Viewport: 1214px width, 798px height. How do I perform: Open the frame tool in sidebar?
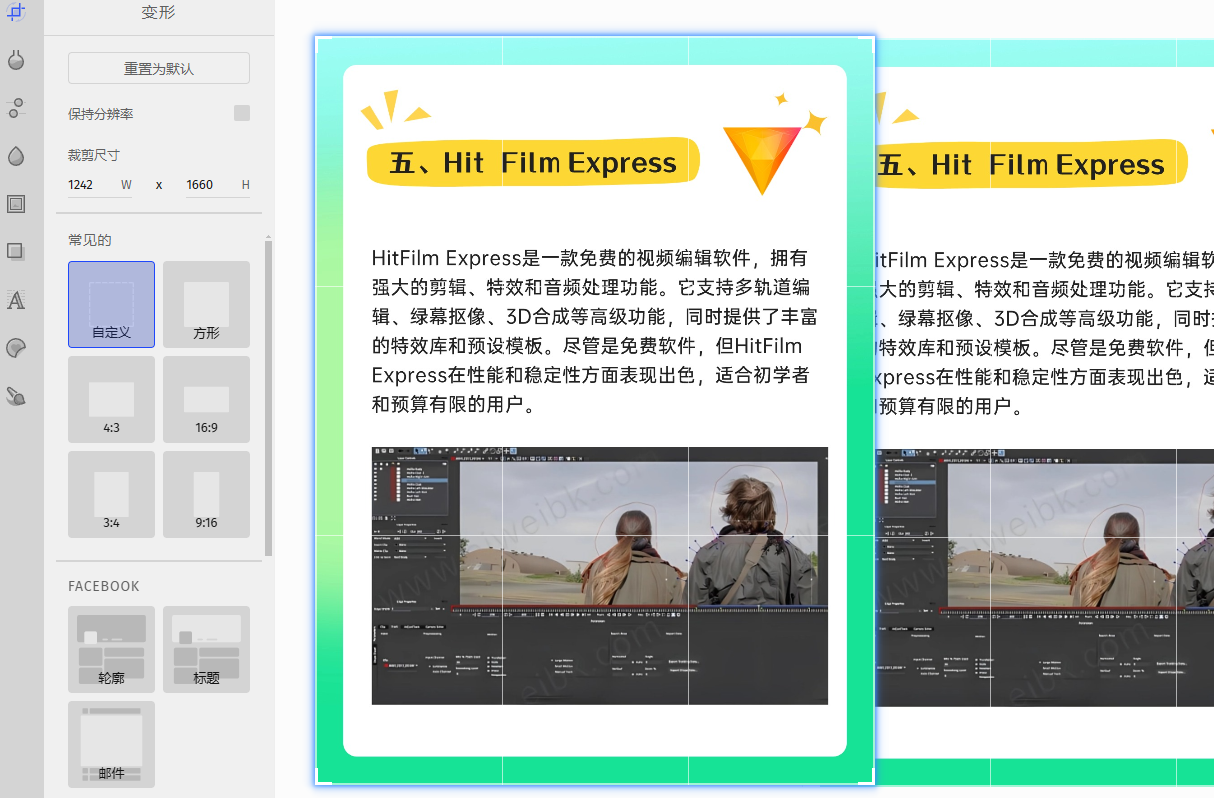click(15, 204)
